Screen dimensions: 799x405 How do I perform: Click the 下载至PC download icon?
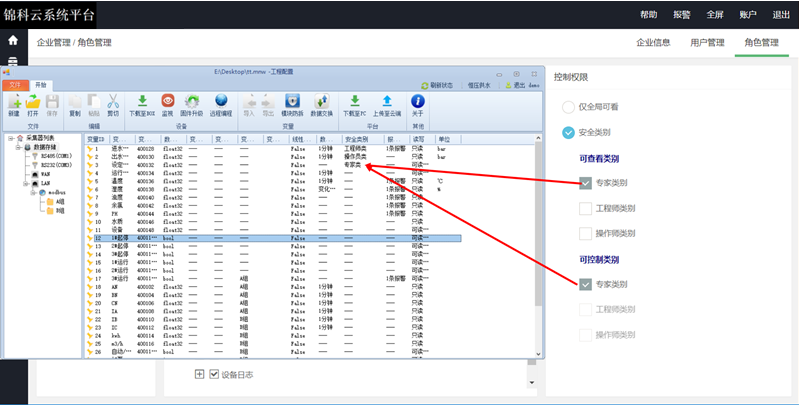click(x=355, y=101)
